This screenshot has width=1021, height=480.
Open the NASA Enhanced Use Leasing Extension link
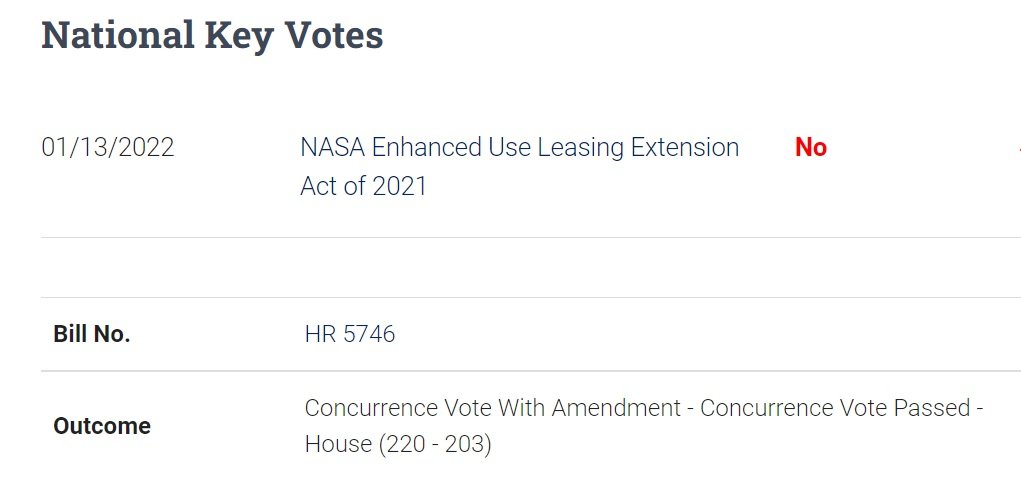(x=519, y=148)
